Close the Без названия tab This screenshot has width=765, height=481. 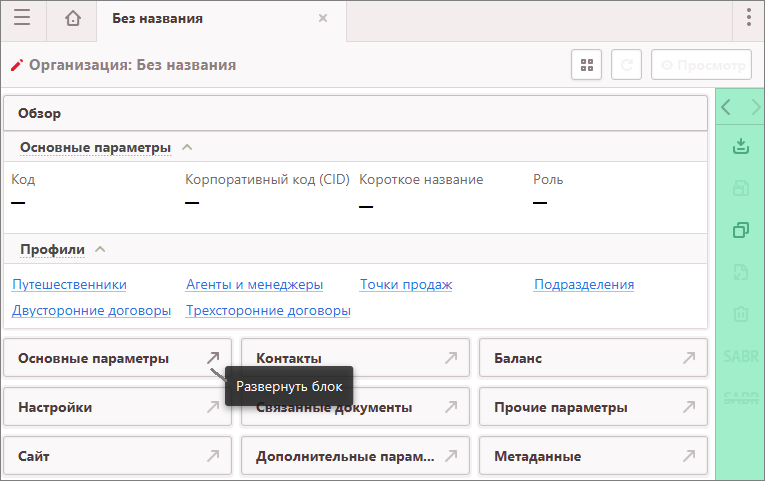coord(322,18)
